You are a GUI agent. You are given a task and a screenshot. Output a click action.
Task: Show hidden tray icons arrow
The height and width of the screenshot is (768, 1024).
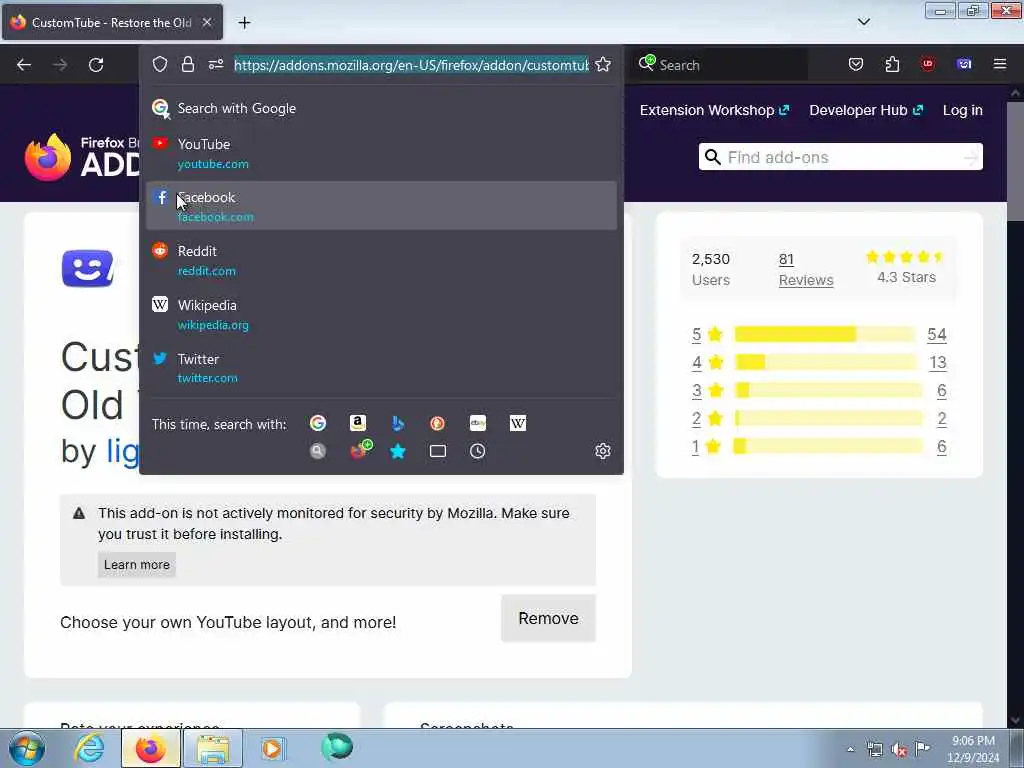click(x=850, y=749)
